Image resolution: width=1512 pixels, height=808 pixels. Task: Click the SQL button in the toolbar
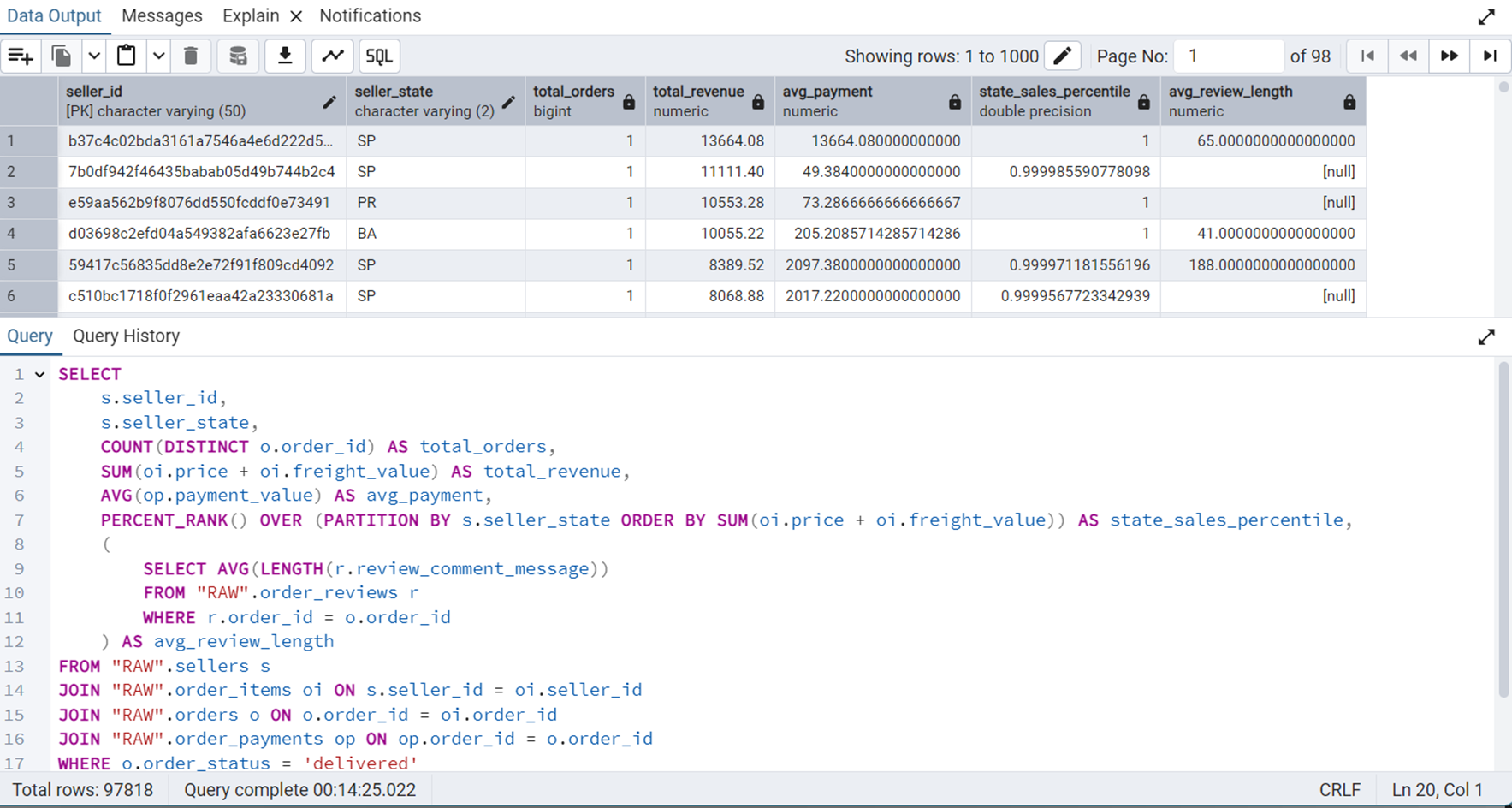point(379,56)
